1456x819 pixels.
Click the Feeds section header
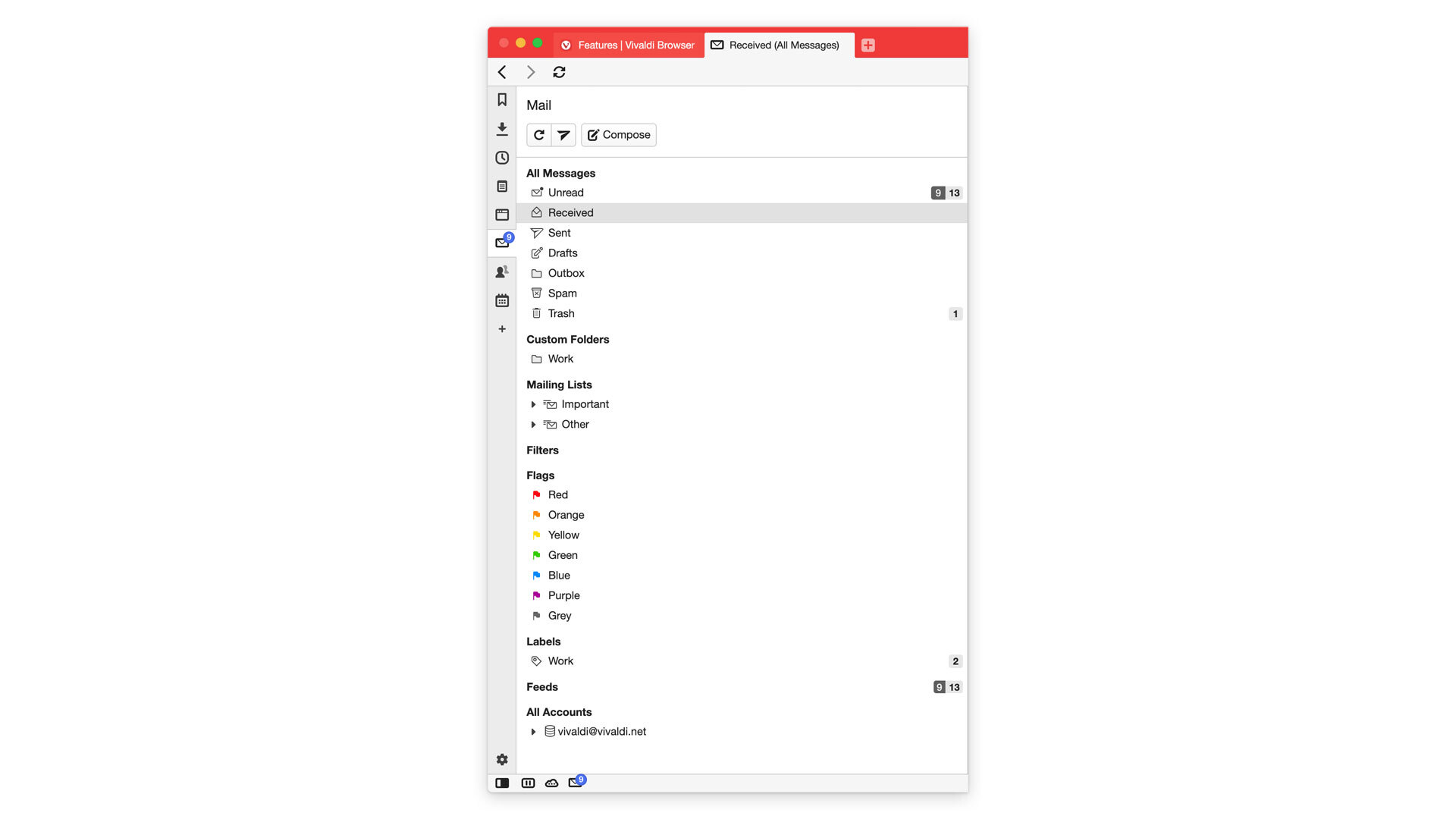pyautogui.click(x=542, y=687)
